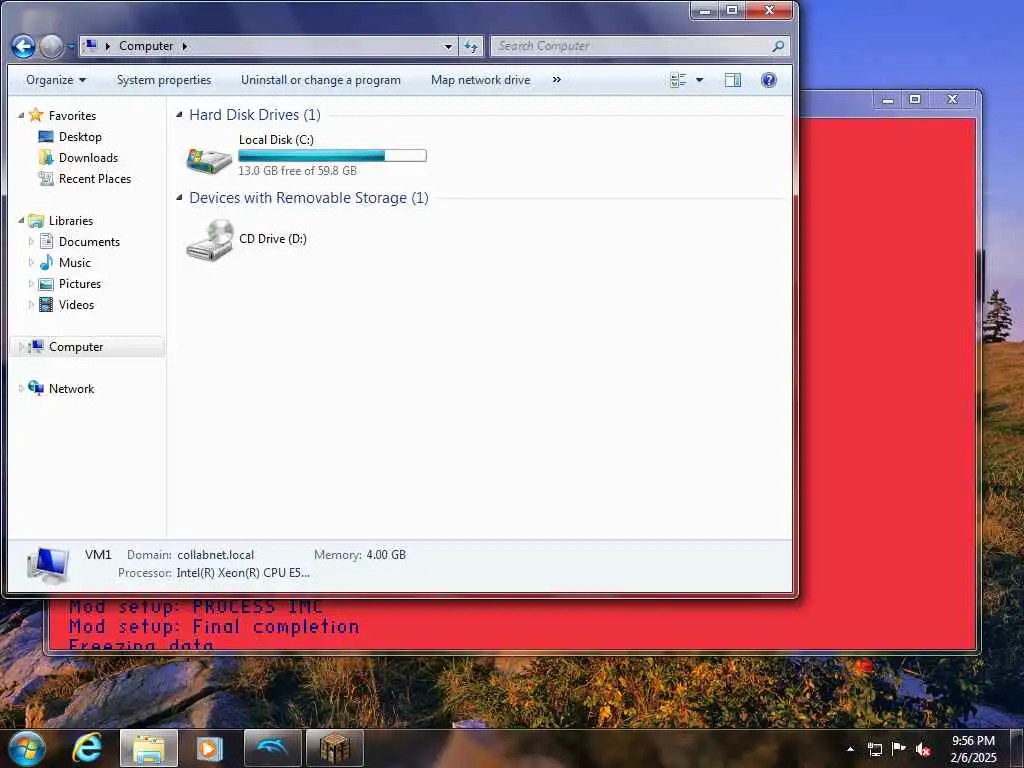
Task: Select Computer in the navigation pane
Action: tap(76, 347)
